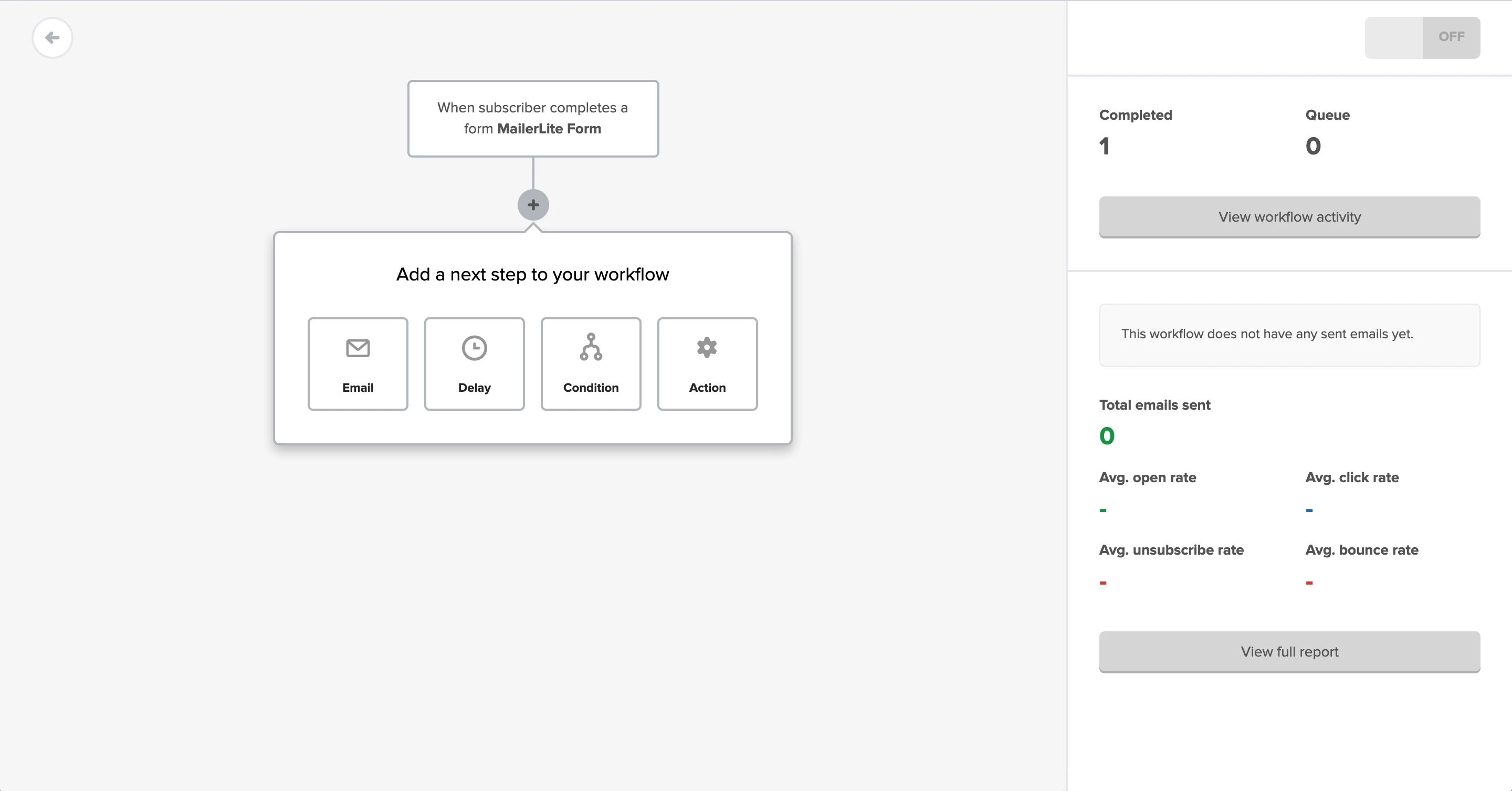1512x791 pixels.
Task: Add a Condition branch step
Action: click(591, 363)
